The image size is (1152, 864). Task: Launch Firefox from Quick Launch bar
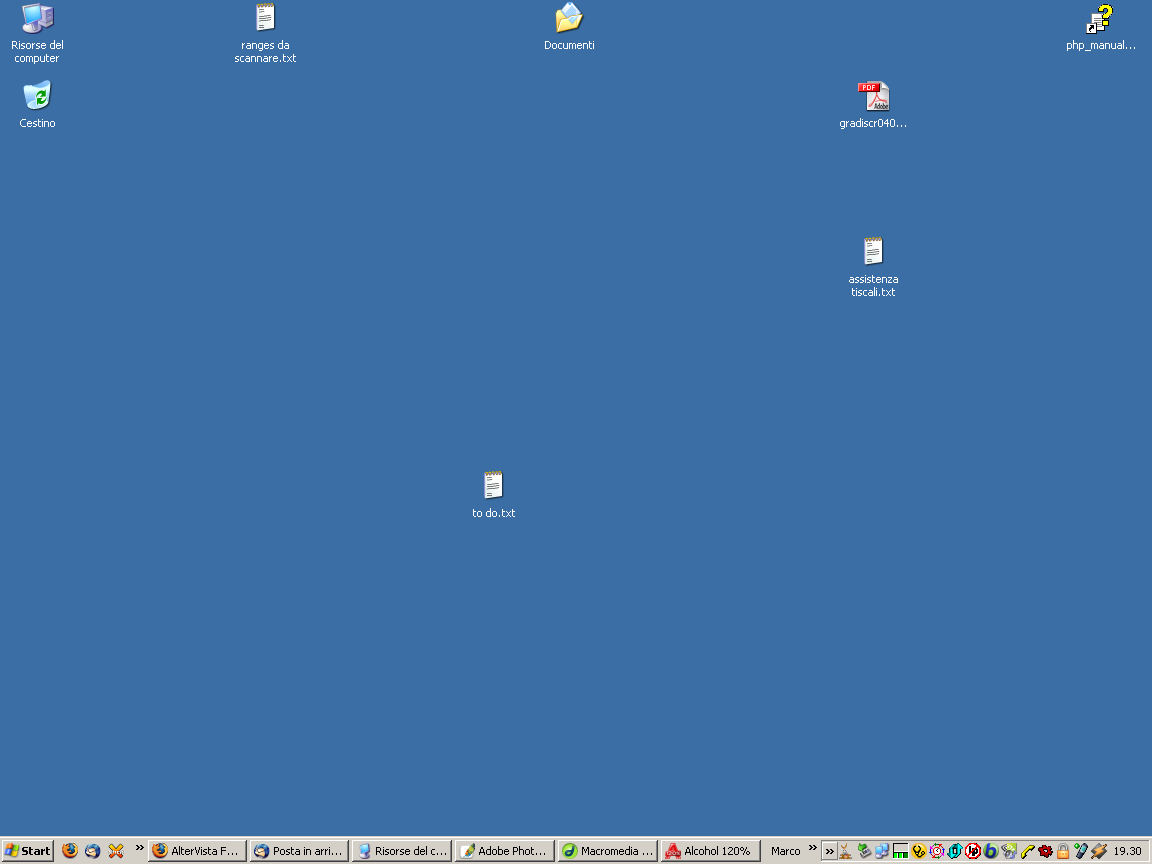70,851
